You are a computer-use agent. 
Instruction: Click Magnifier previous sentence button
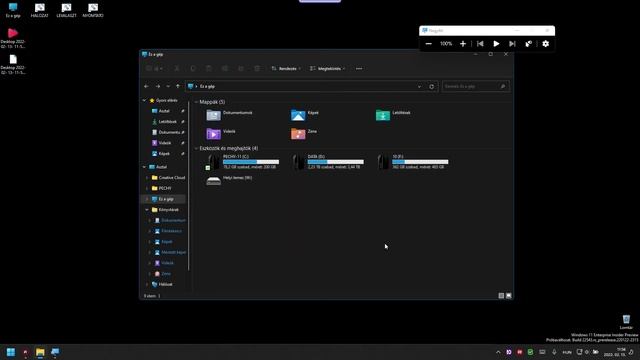click(480, 44)
